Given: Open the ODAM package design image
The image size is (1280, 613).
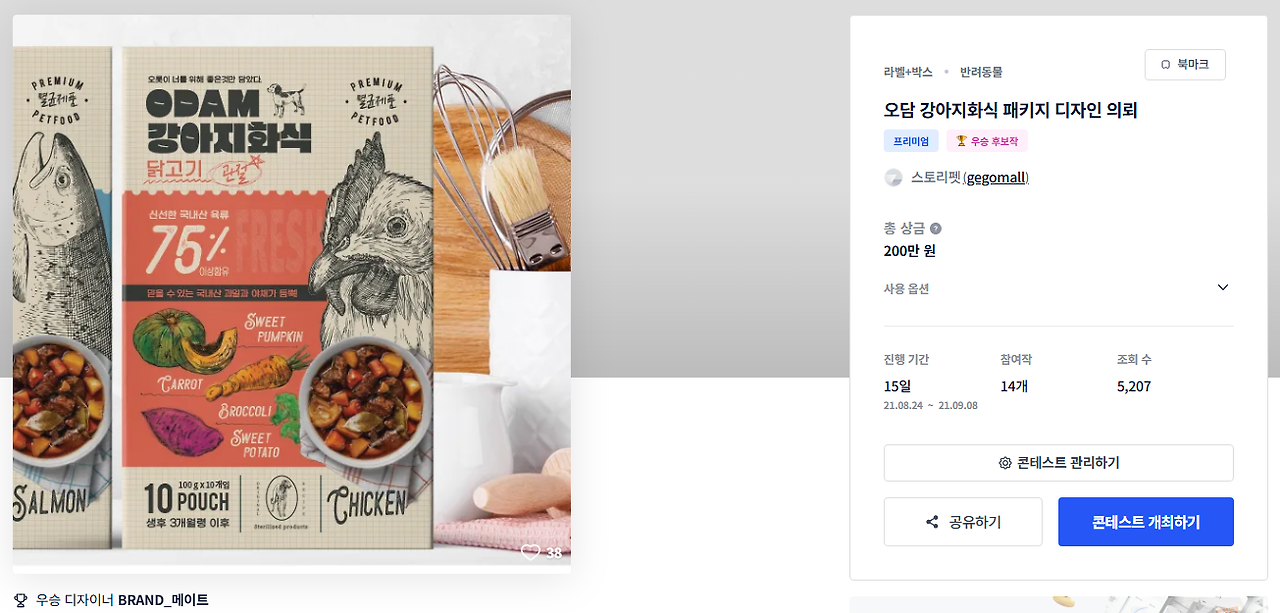Looking at the screenshot, I should tap(292, 293).
